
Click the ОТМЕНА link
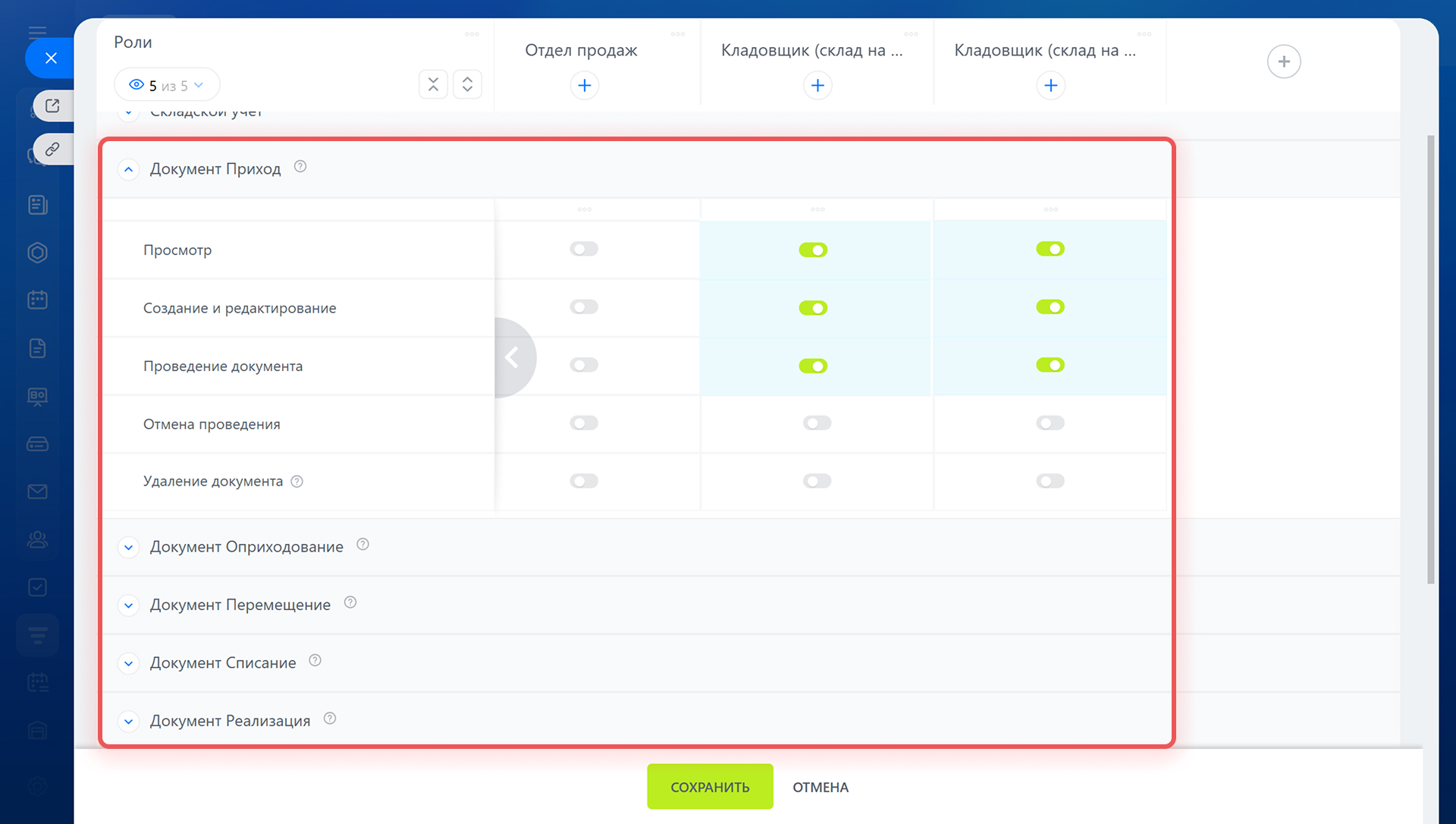(821, 787)
